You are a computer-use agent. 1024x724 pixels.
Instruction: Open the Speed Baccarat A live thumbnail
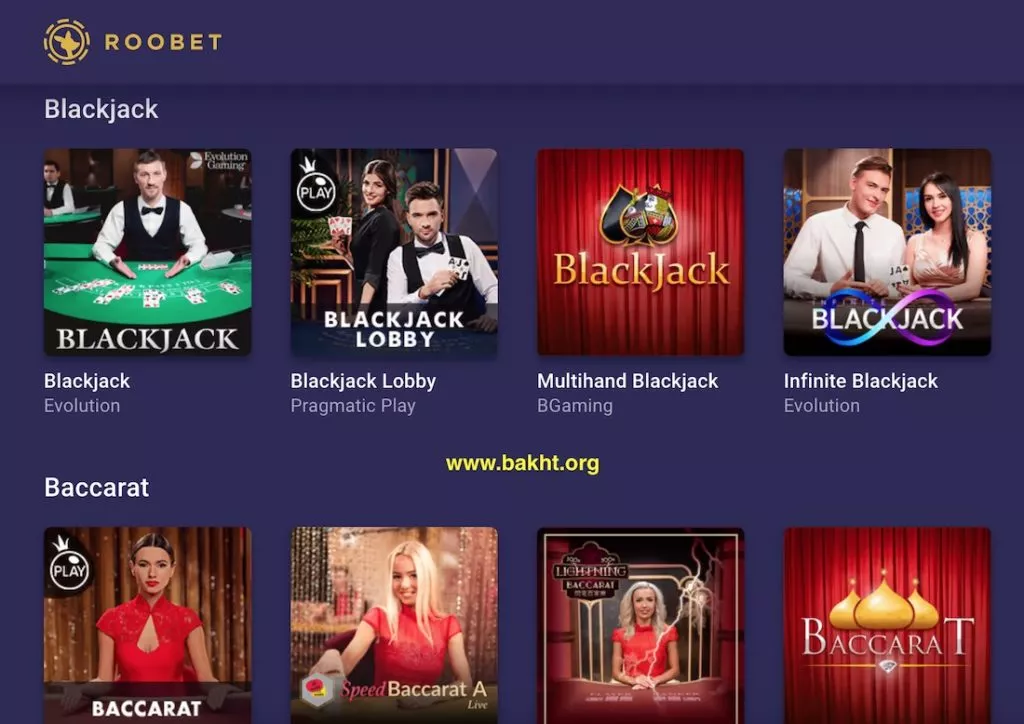pyautogui.click(x=394, y=625)
